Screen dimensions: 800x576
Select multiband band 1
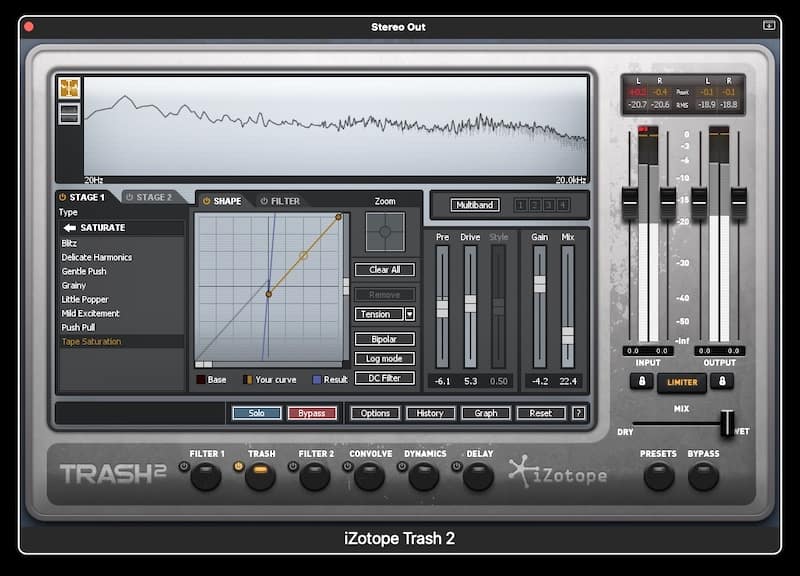(x=520, y=205)
